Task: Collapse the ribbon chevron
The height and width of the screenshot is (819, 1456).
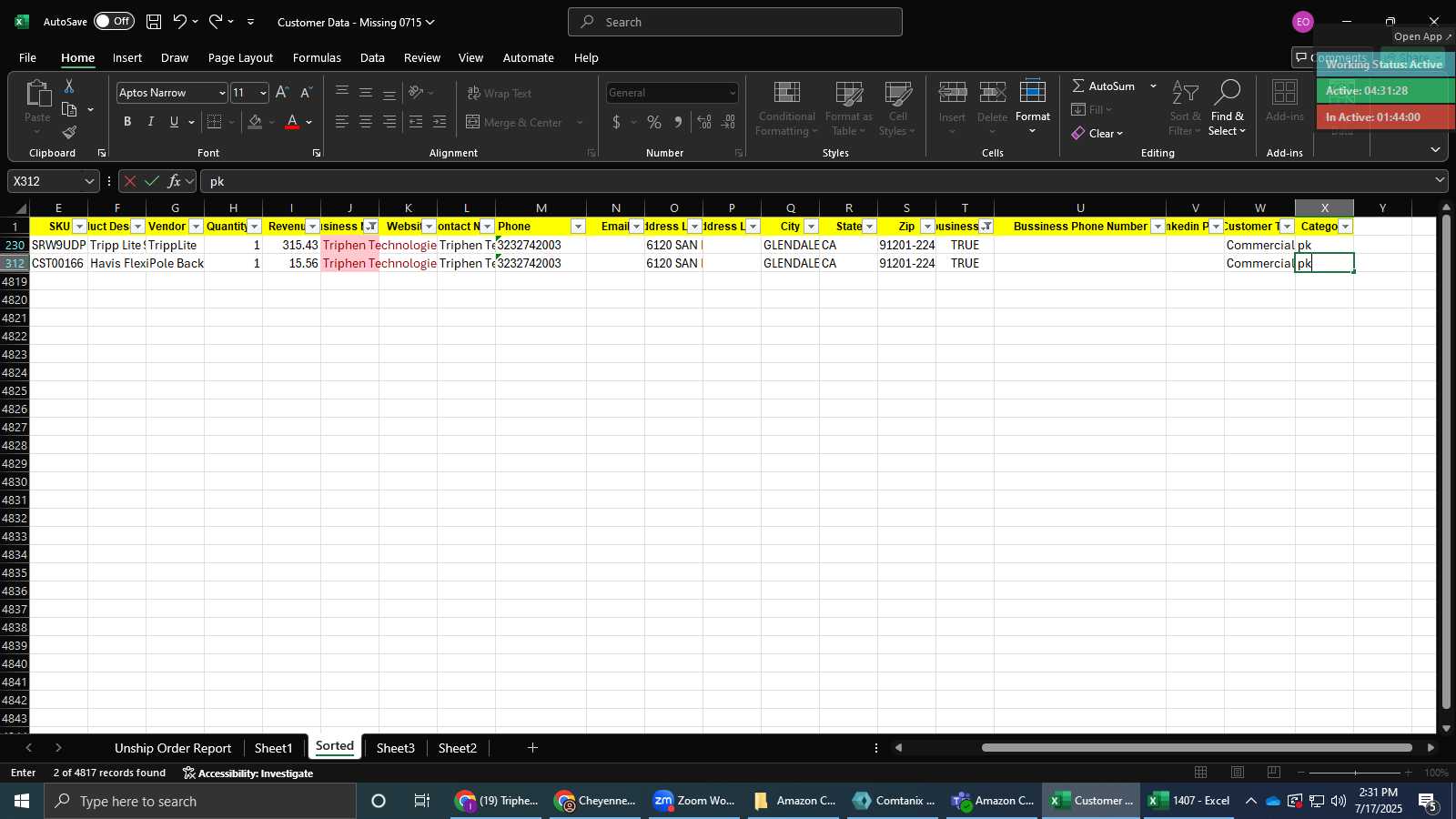Action: [x=1435, y=150]
